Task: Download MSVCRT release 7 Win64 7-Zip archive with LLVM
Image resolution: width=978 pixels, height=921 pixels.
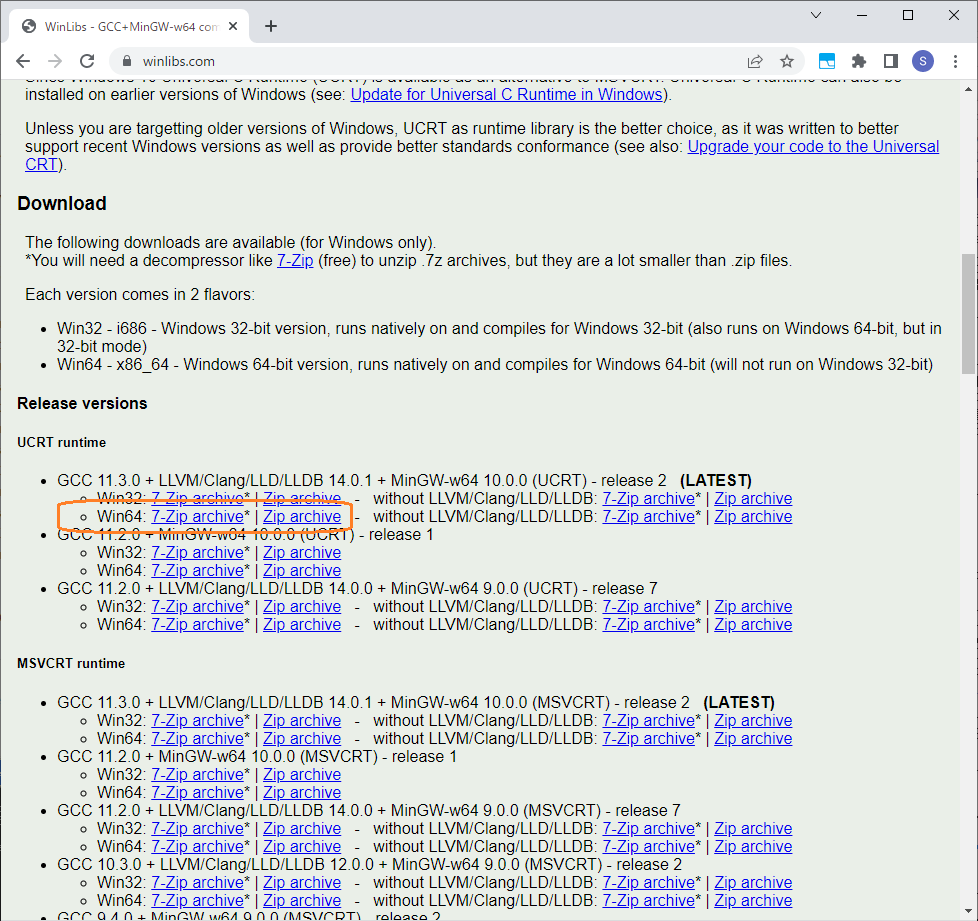Action: (x=198, y=847)
